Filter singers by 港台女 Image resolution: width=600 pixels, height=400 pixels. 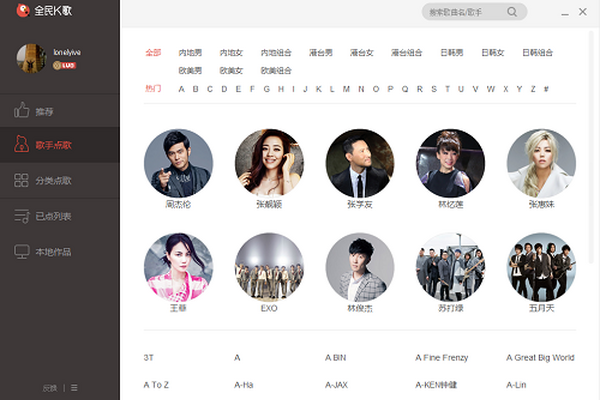pos(361,52)
